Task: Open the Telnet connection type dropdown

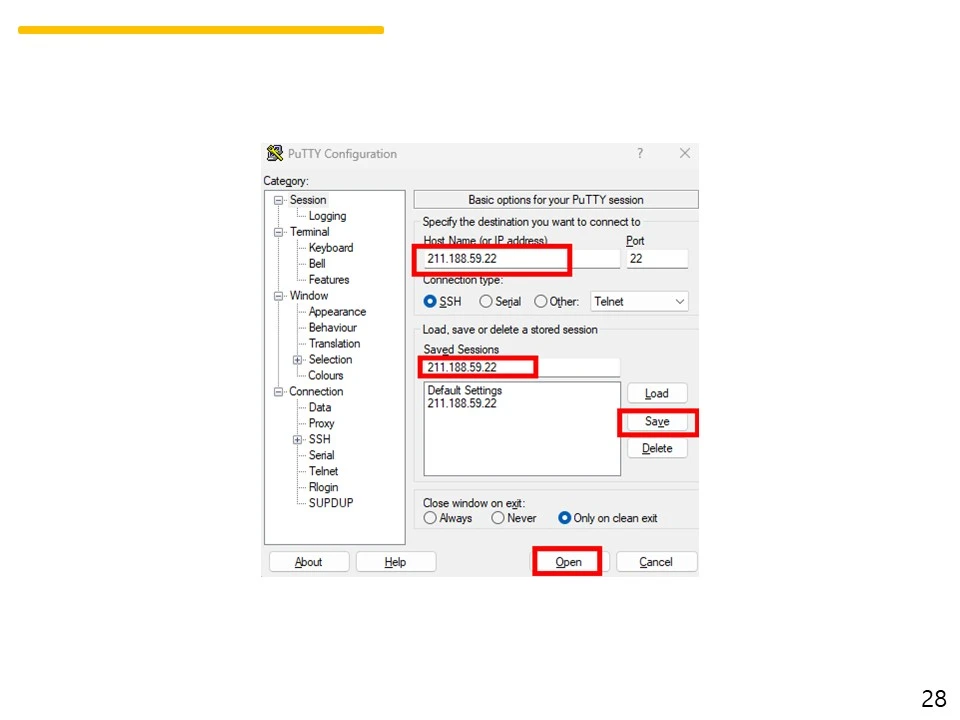Action: [x=639, y=301]
